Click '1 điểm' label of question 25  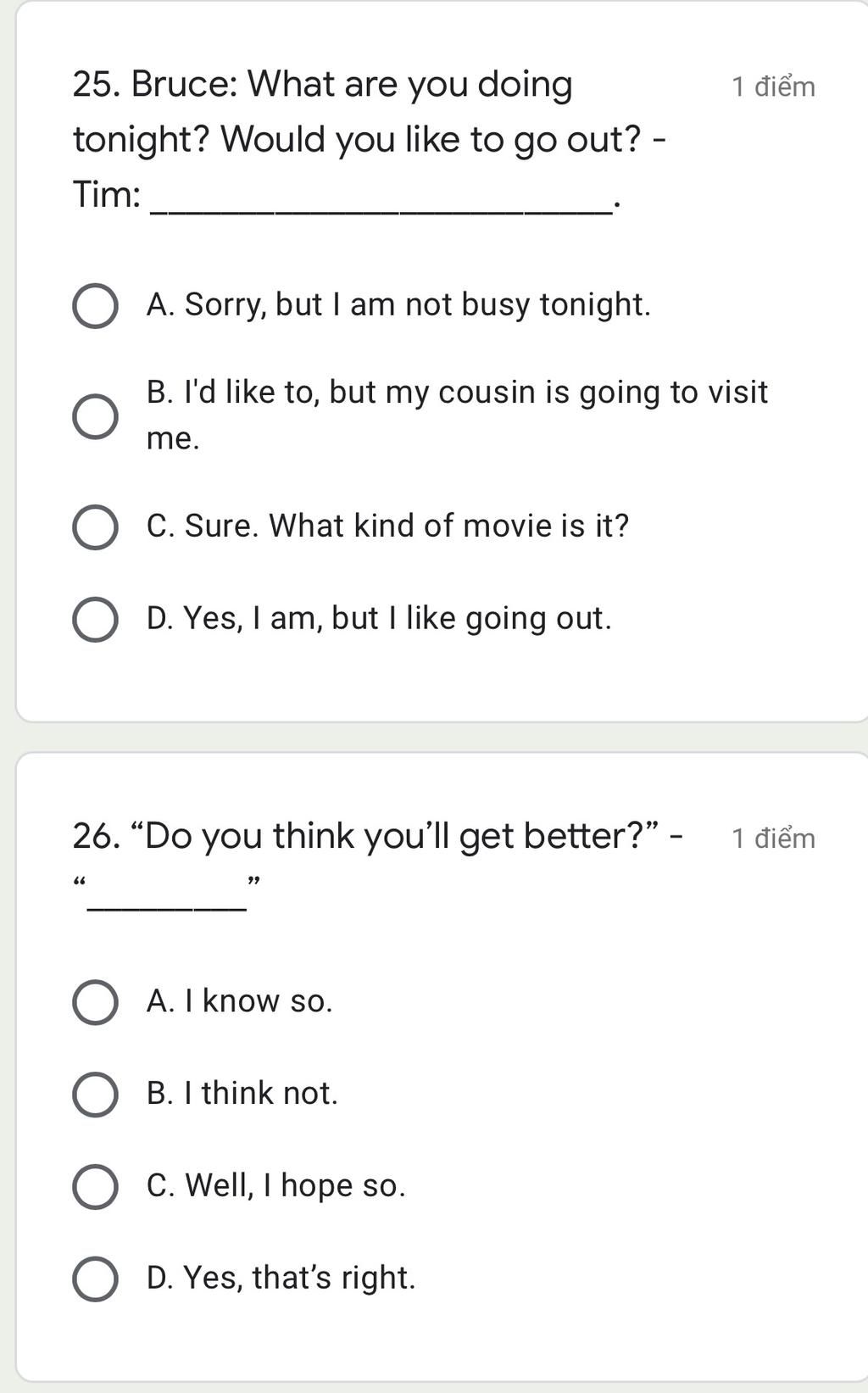773,87
